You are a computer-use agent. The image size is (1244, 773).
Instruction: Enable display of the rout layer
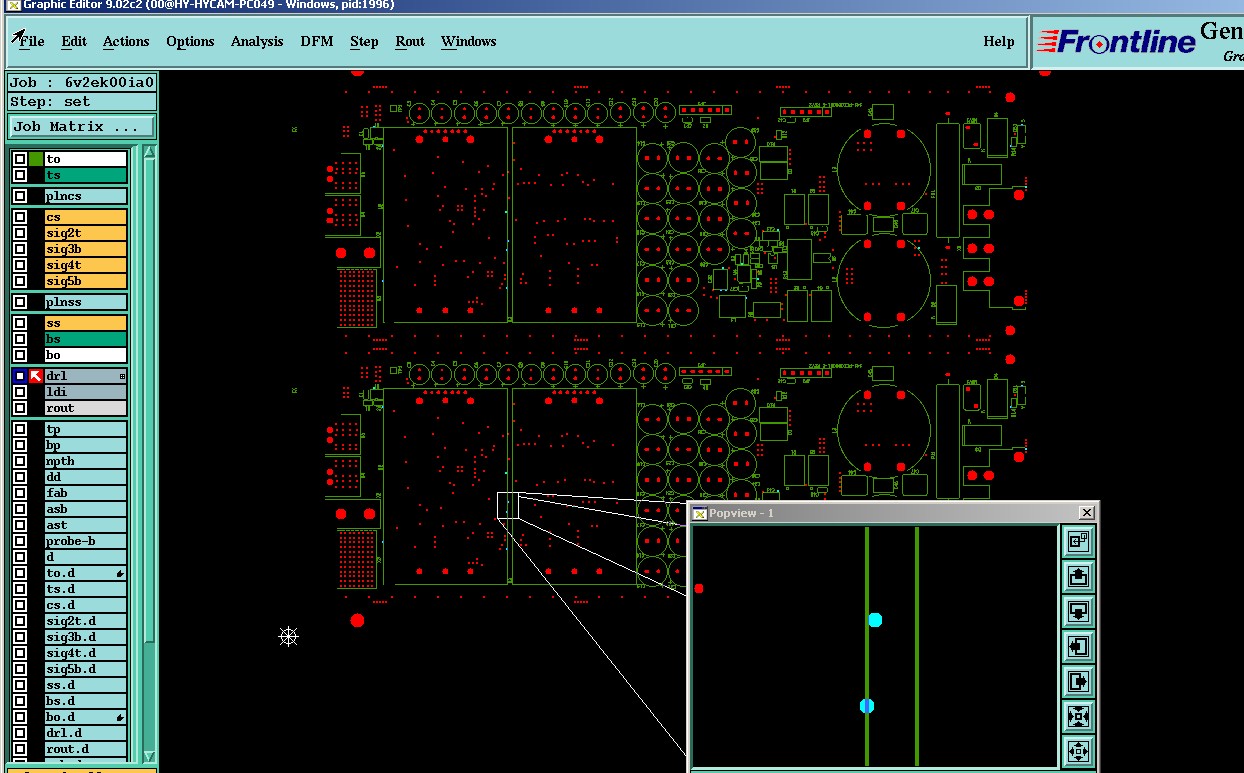point(20,408)
